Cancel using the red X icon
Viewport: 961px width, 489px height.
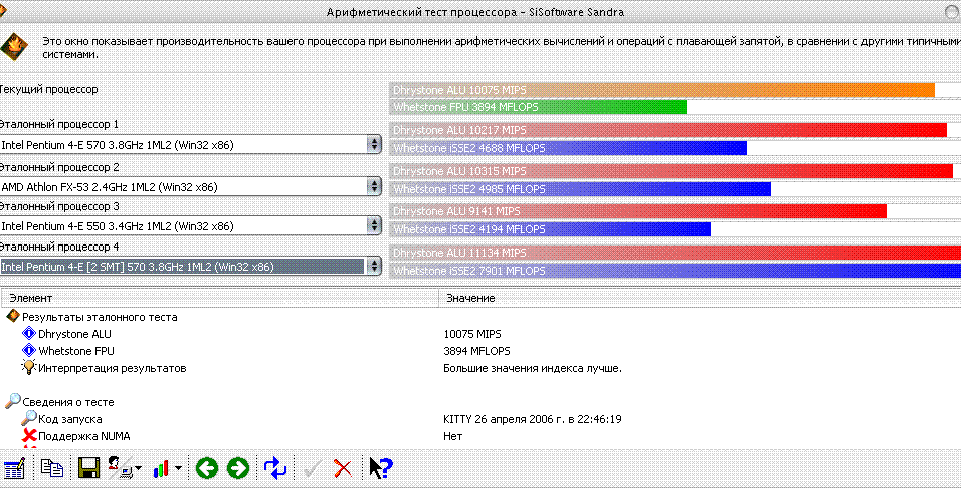click(343, 469)
